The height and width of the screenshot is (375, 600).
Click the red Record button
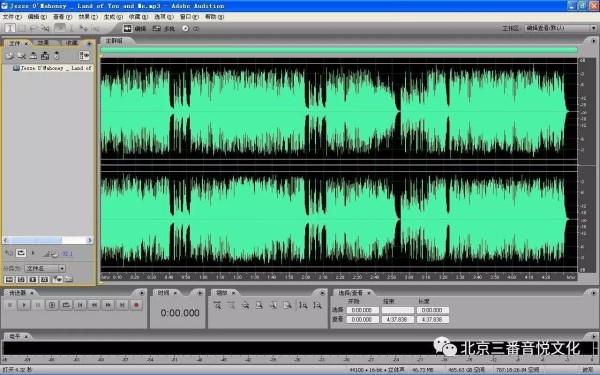[x=136, y=305]
